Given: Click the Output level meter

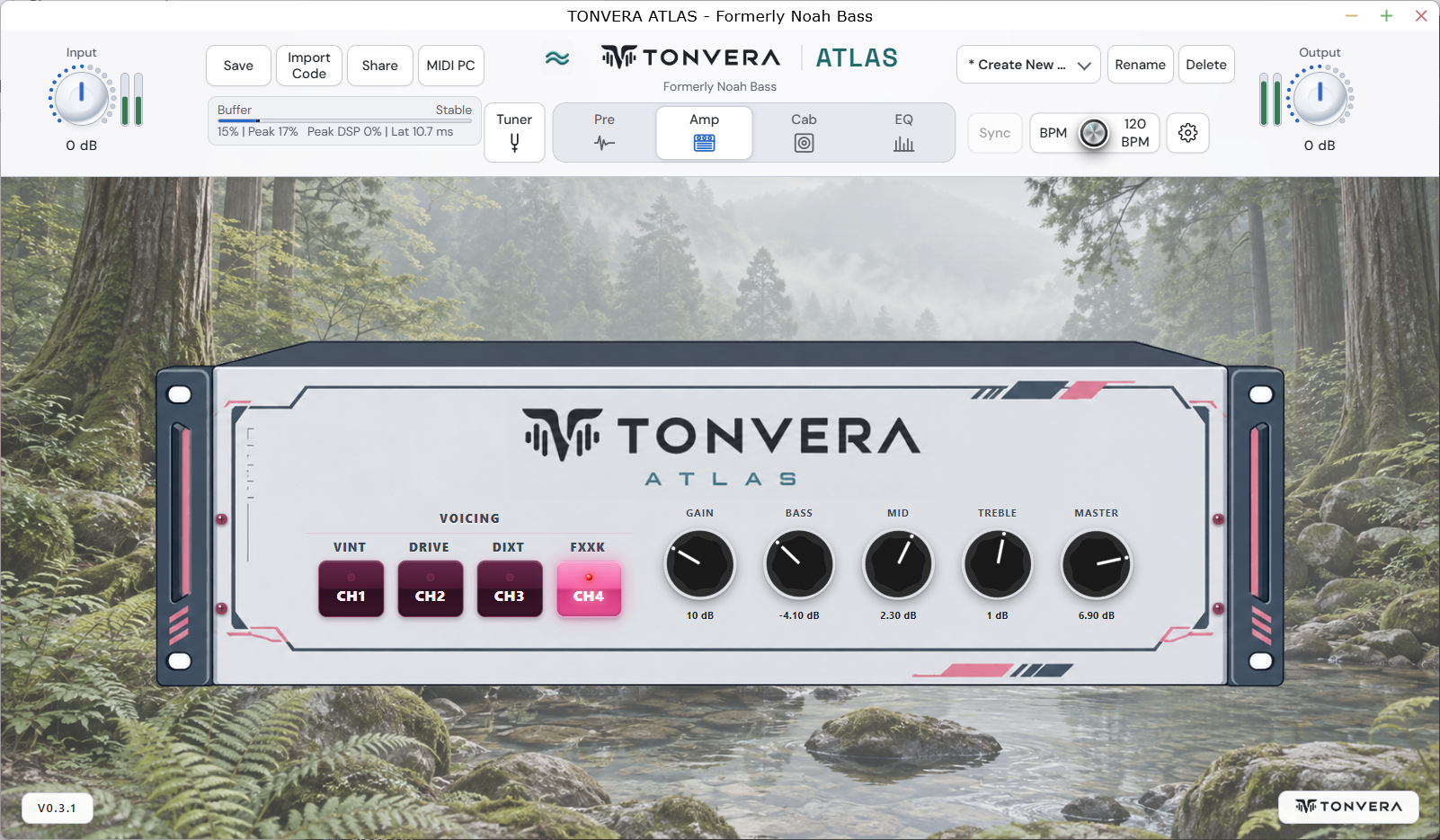Looking at the screenshot, I should [x=1270, y=99].
